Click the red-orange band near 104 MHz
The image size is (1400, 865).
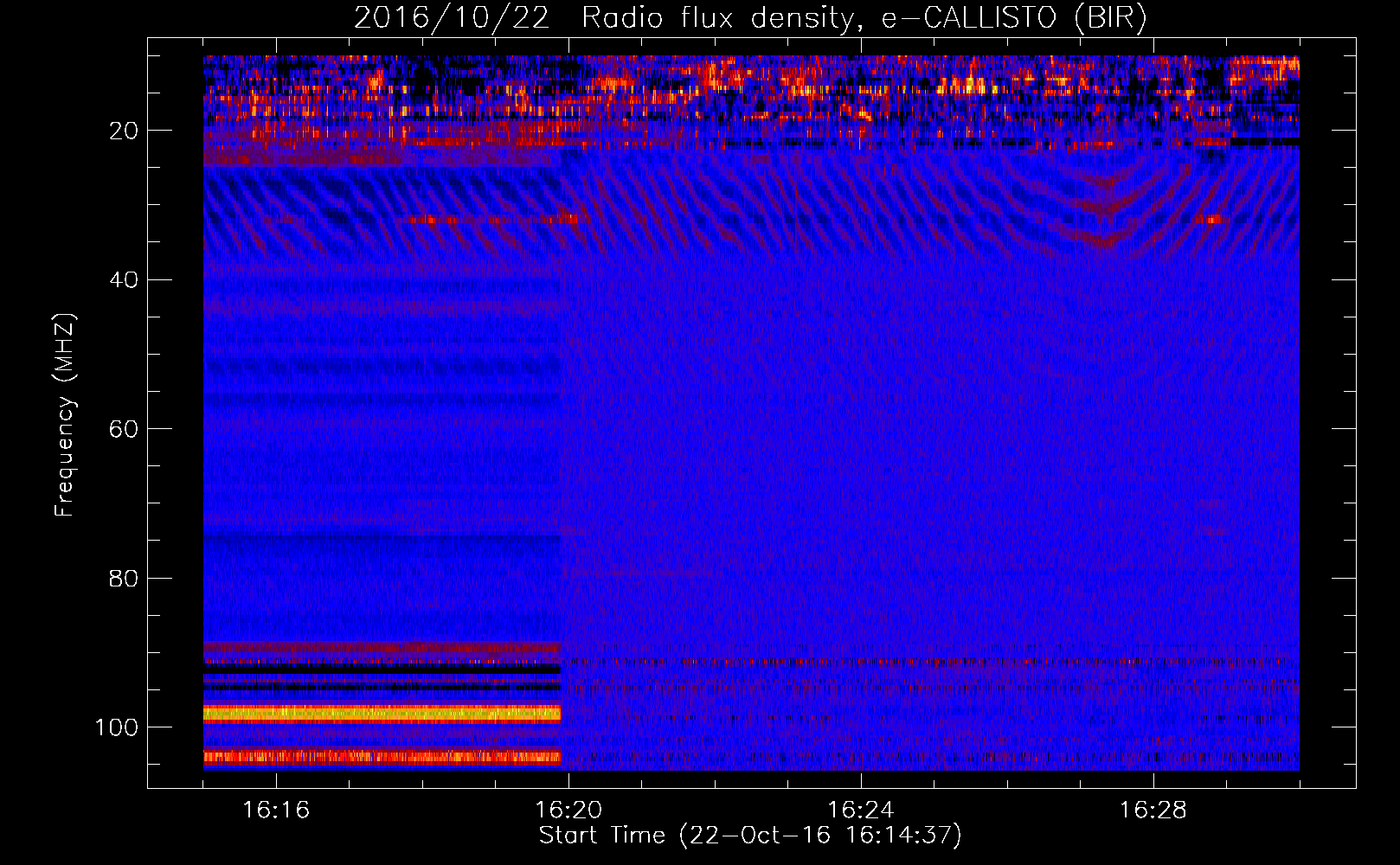click(382, 758)
